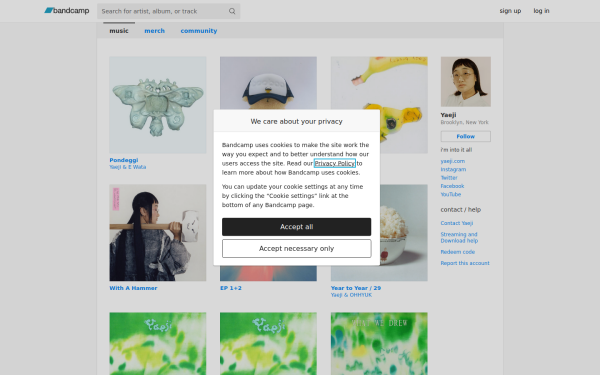Switch to the merch tab

(155, 31)
